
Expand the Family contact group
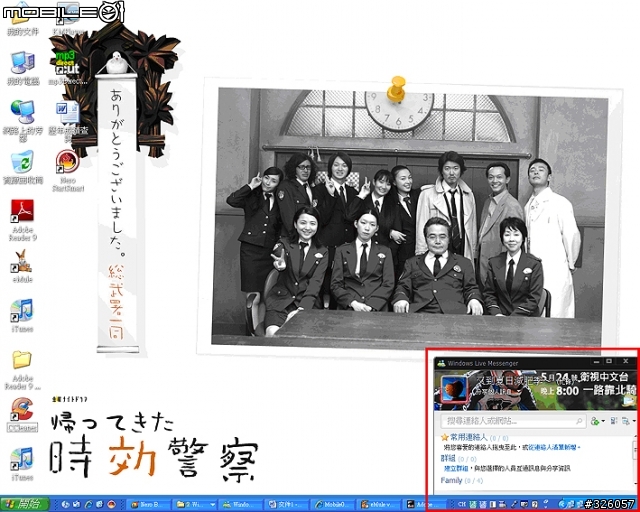[x=462, y=481]
